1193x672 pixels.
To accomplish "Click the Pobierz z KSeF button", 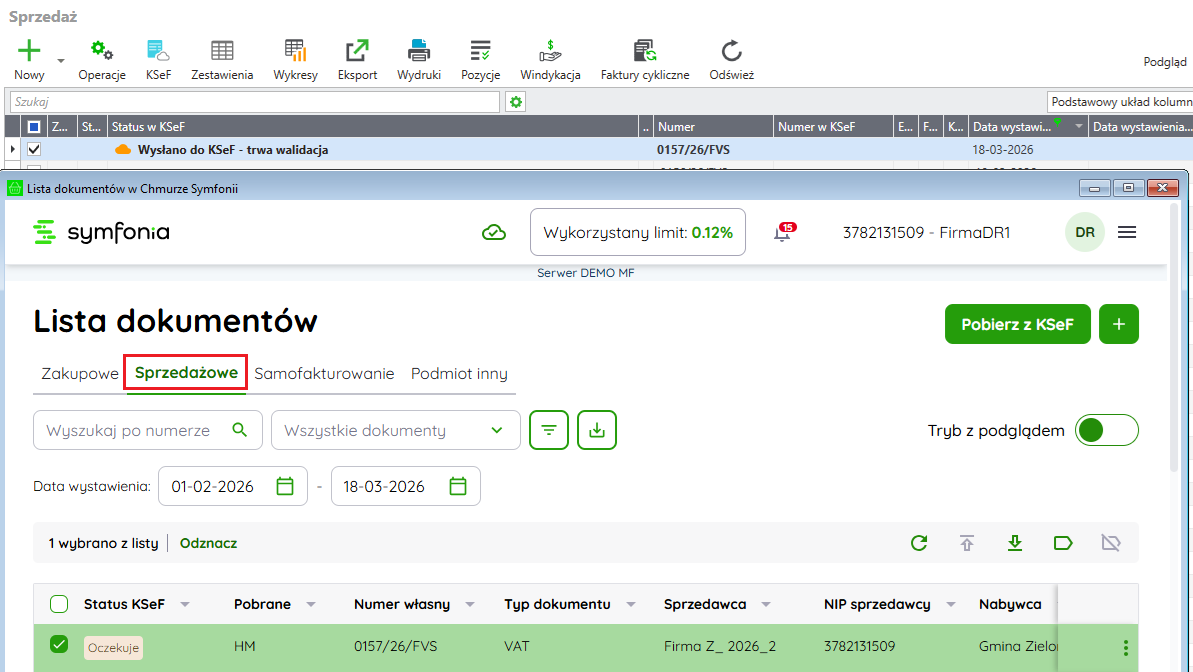I will [x=1017, y=324].
